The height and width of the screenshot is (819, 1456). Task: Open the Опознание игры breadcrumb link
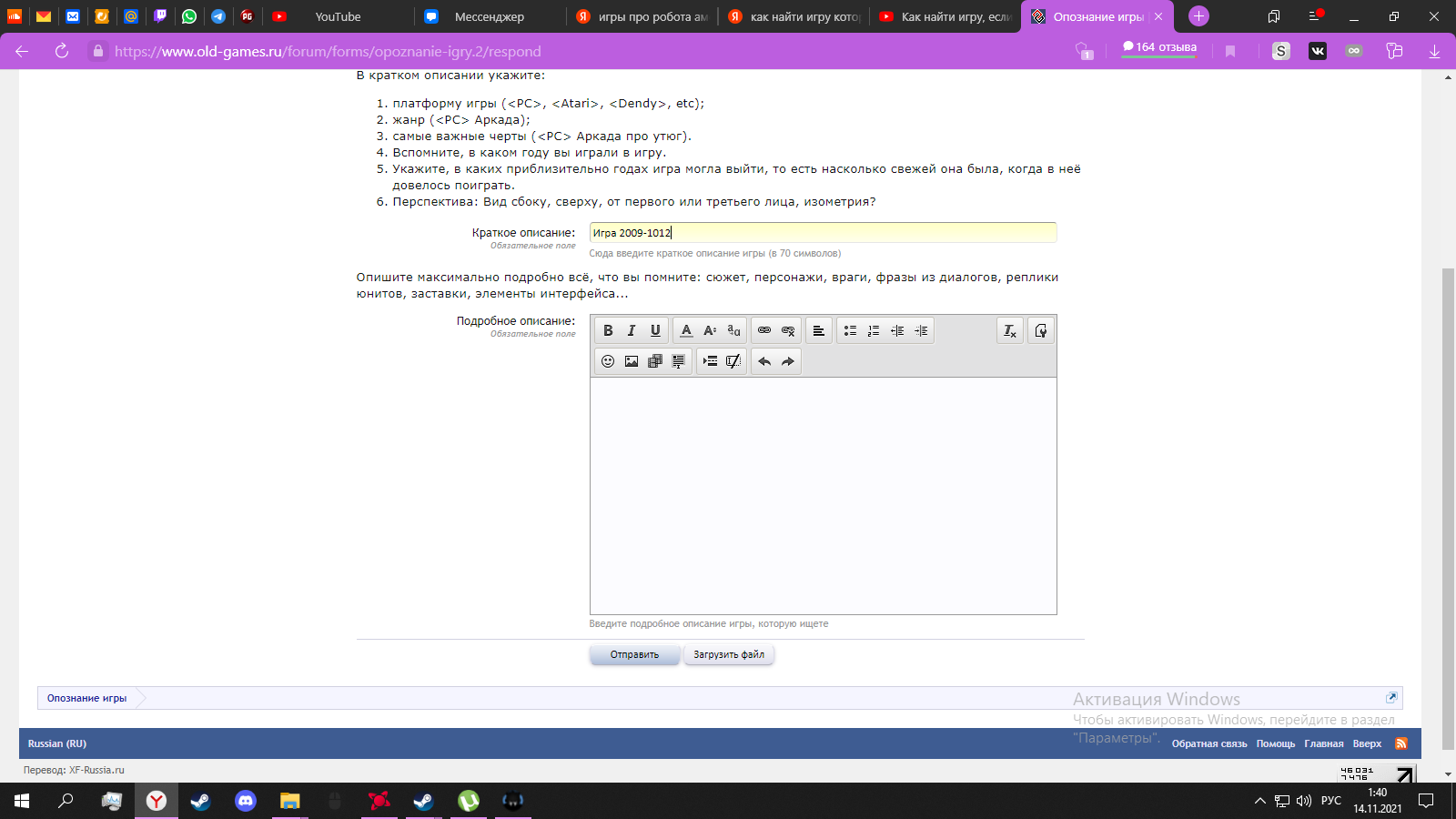tap(86, 698)
